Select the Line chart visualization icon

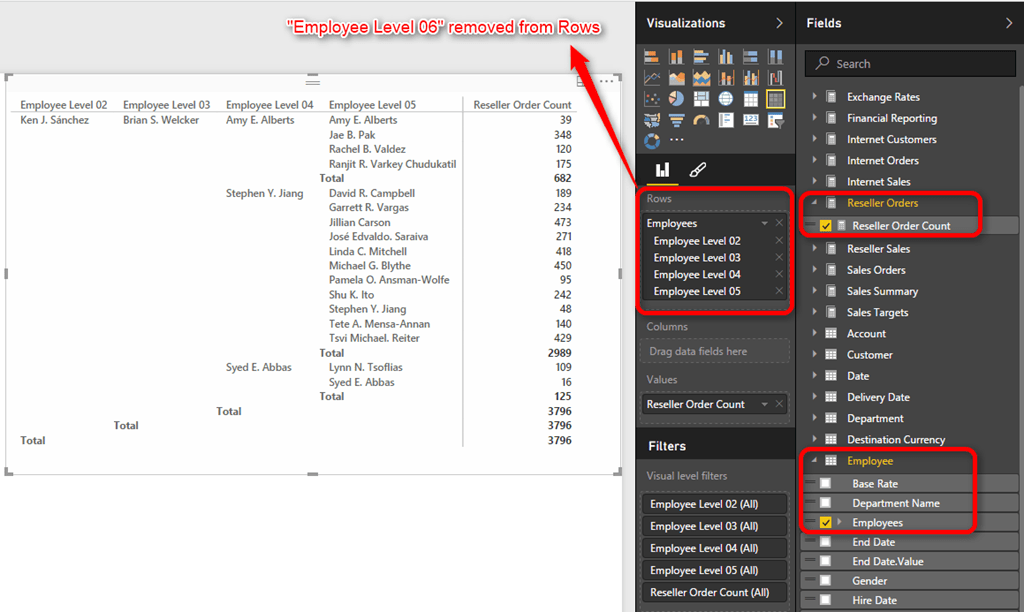pos(652,77)
